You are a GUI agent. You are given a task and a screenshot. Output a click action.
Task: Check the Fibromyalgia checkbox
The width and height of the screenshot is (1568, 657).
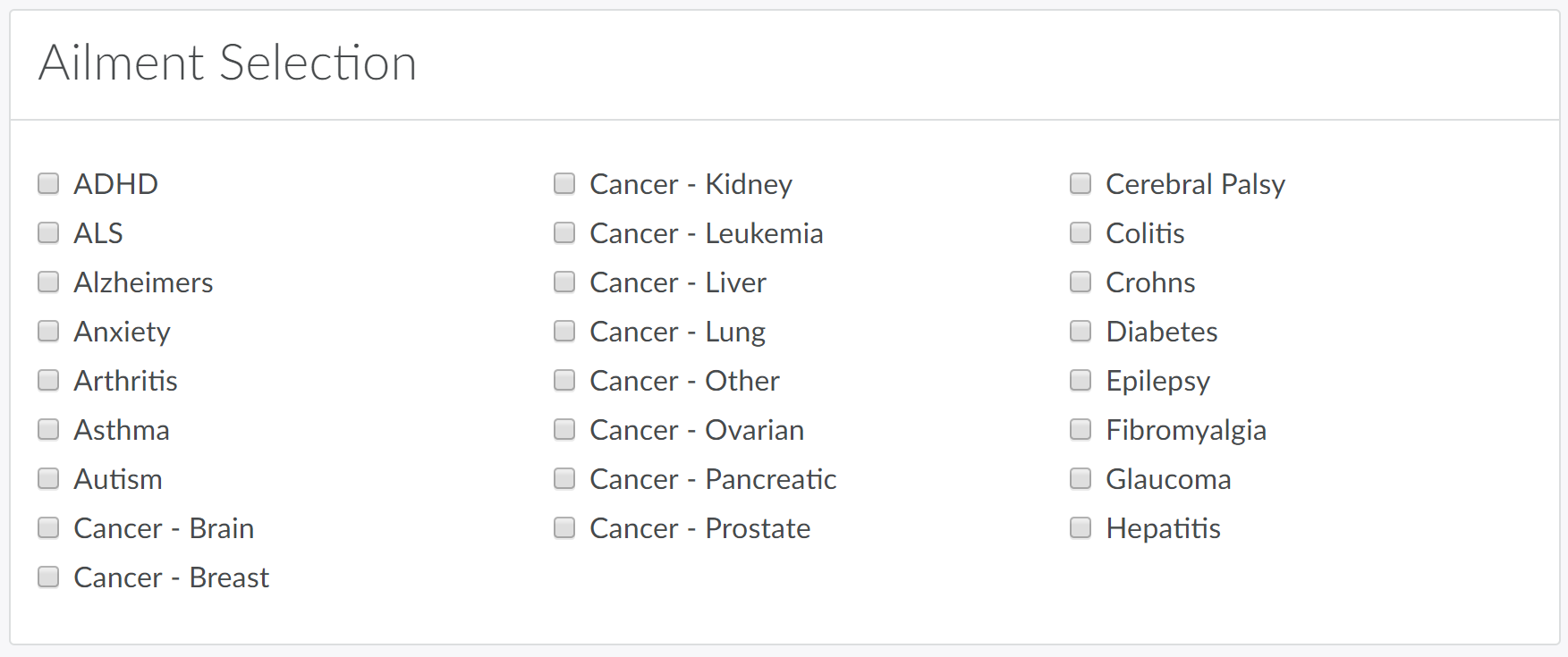coord(1081,429)
